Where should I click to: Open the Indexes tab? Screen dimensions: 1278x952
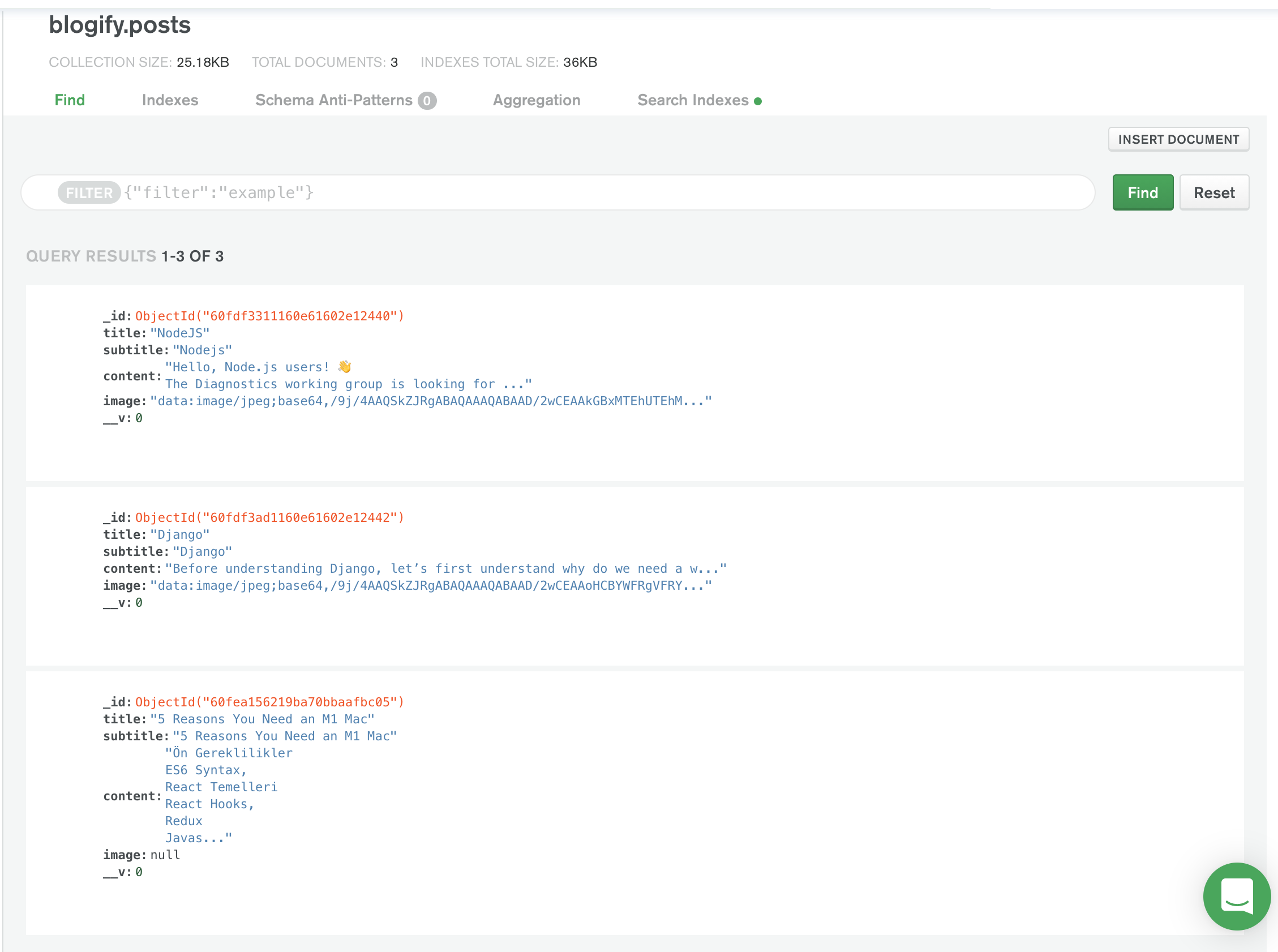coord(170,100)
